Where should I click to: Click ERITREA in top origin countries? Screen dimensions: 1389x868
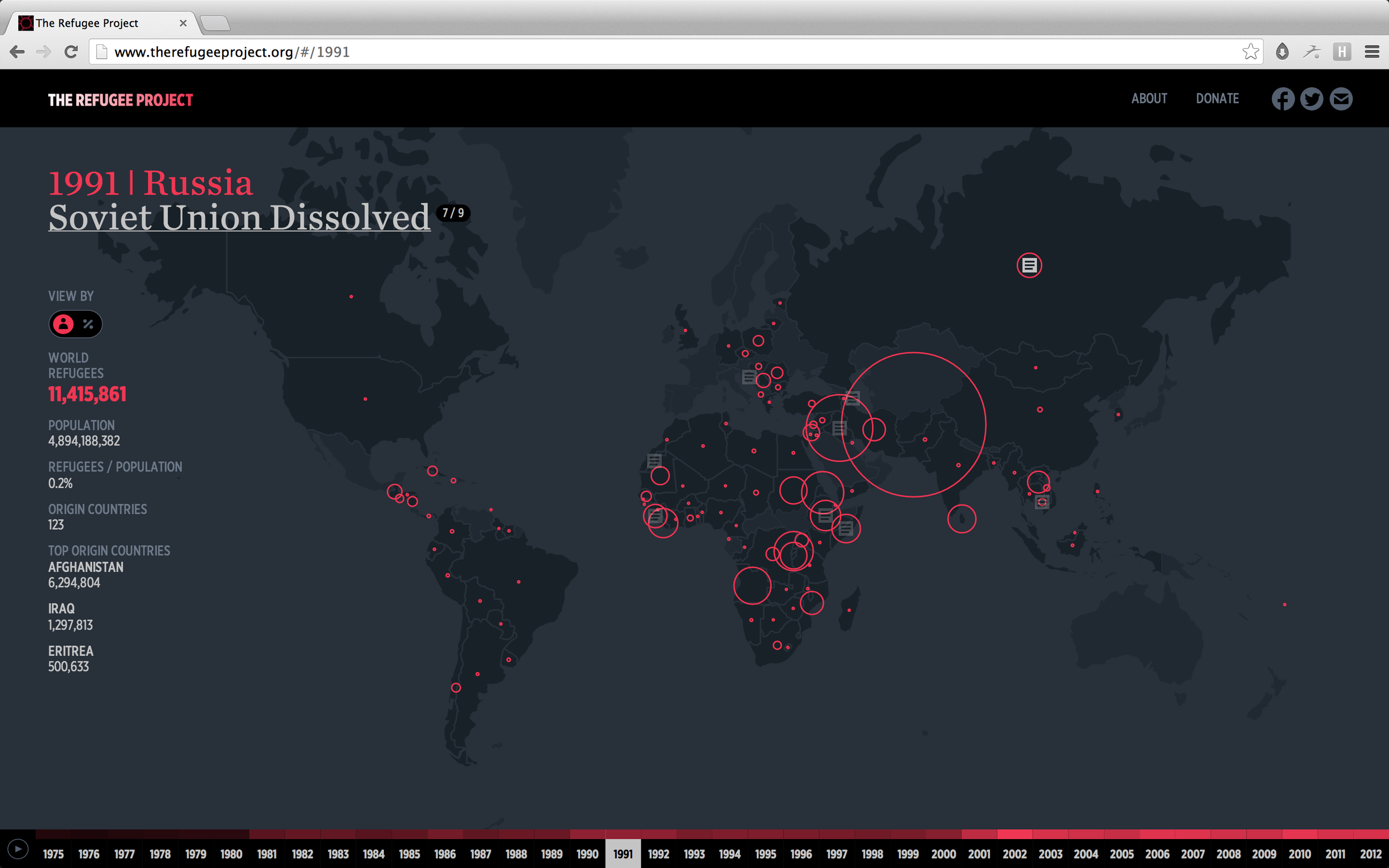pyautogui.click(x=71, y=651)
